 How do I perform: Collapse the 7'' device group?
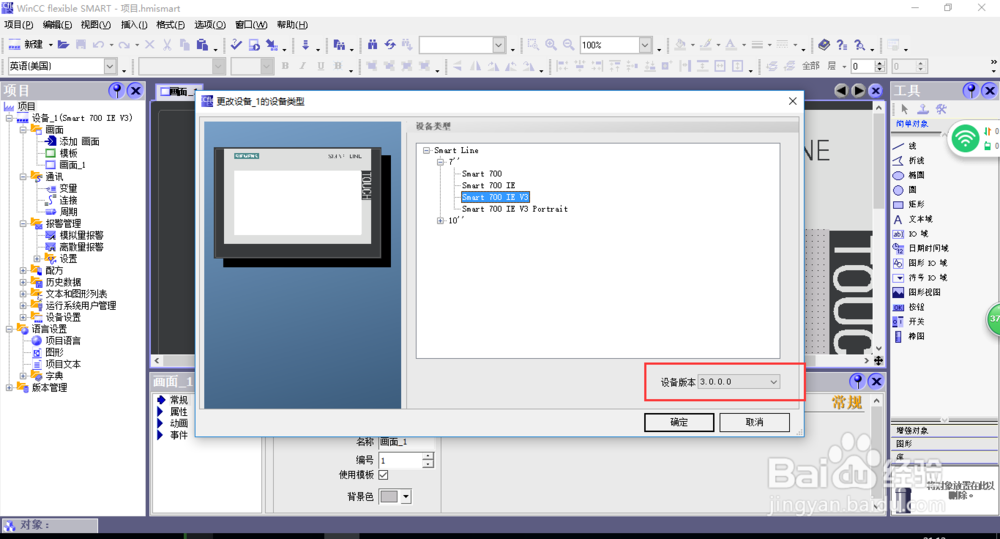pyautogui.click(x=440, y=162)
